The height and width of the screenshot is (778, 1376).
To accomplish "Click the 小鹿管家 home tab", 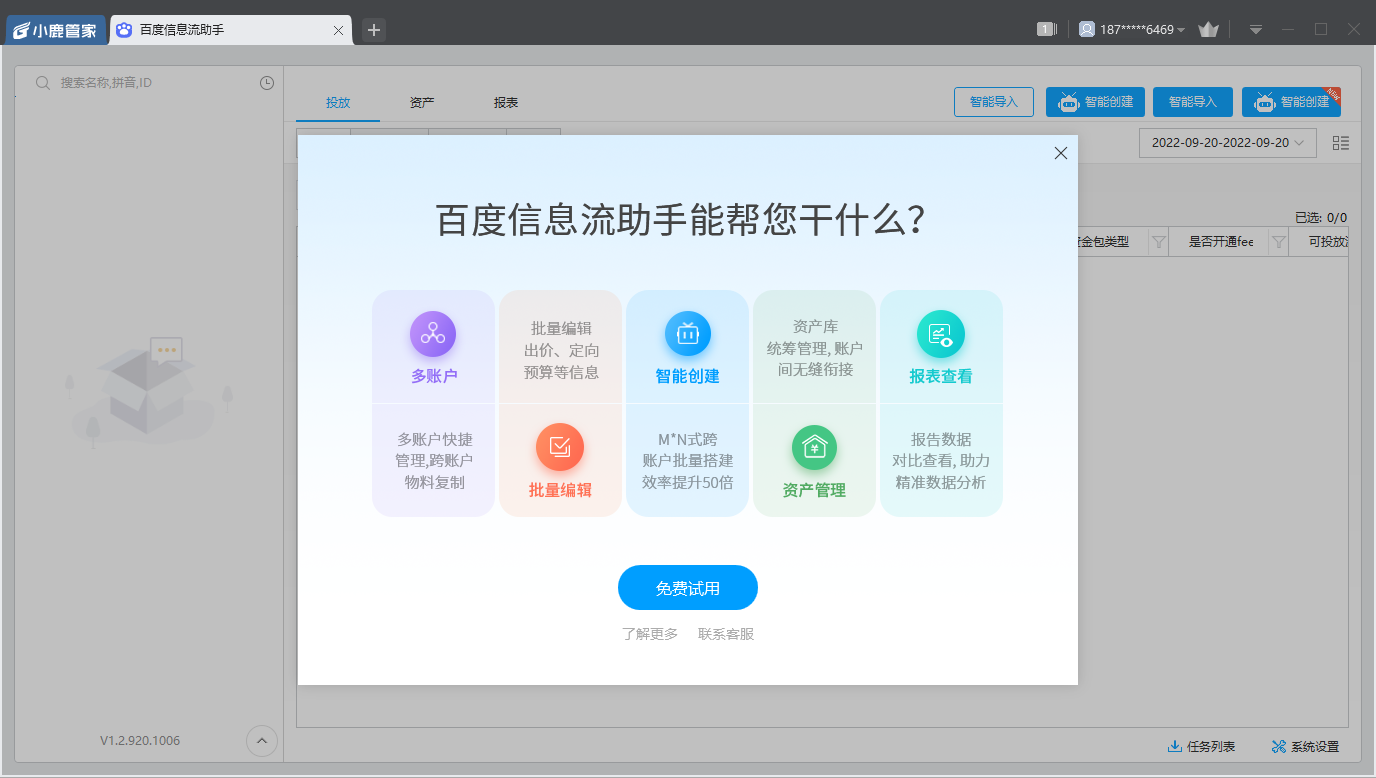I will (x=56, y=30).
